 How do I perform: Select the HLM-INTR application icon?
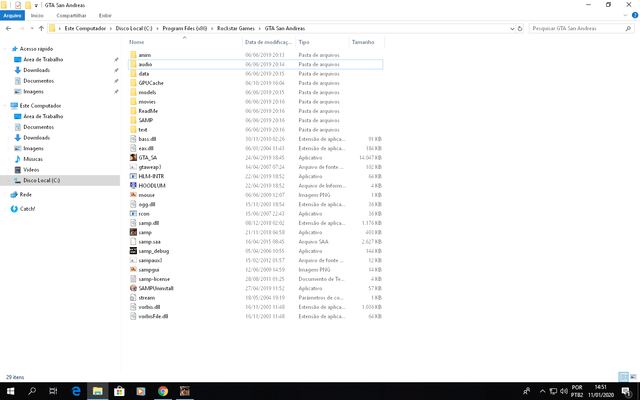tap(133, 176)
